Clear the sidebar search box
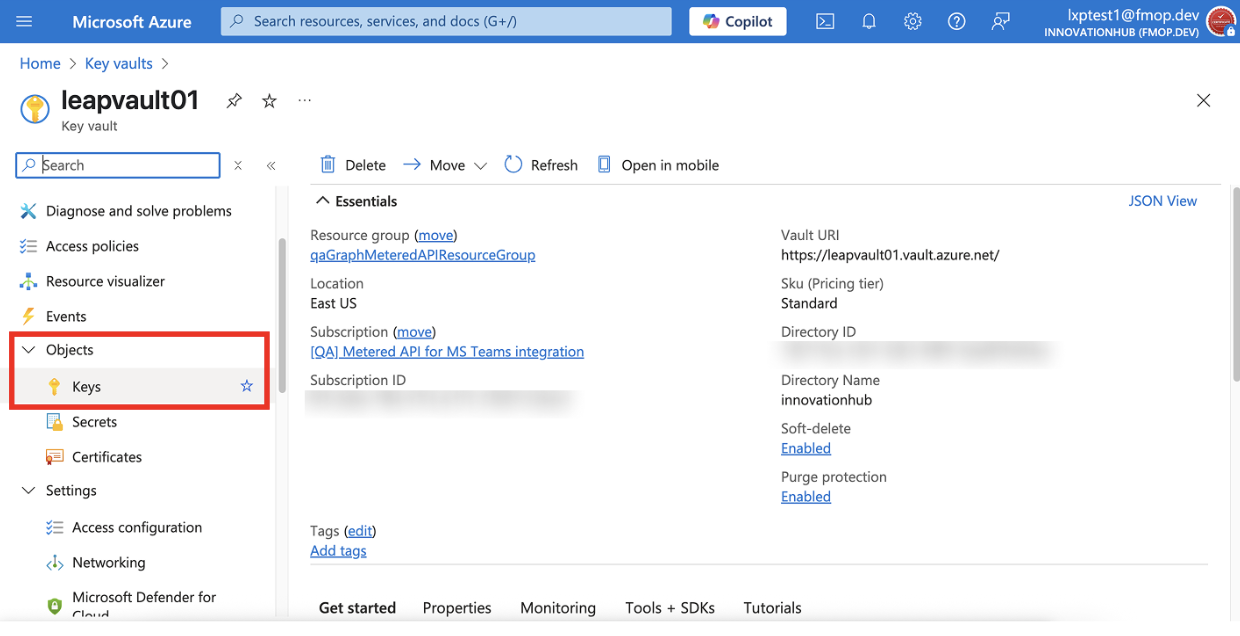Image resolution: width=1240 pixels, height=636 pixels. [238, 165]
